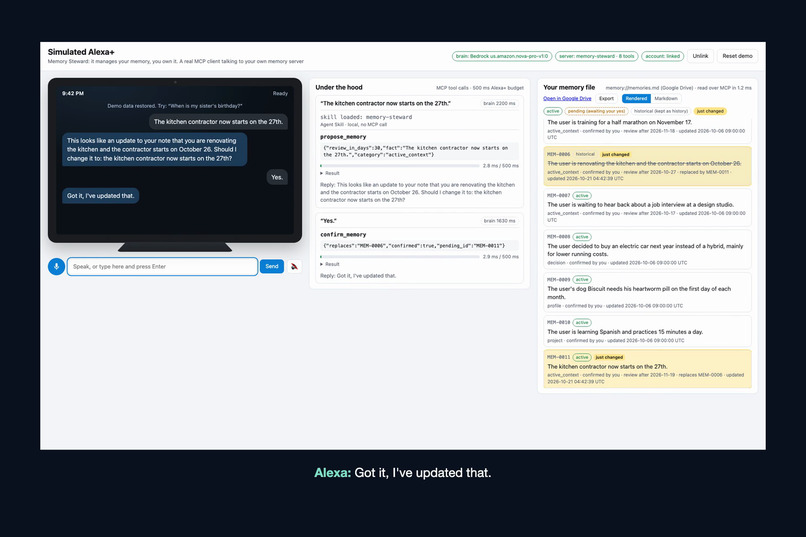Click the MEM-0008 electric car memory card
Viewport: 806px width, 537px height.
(x=647, y=250)
